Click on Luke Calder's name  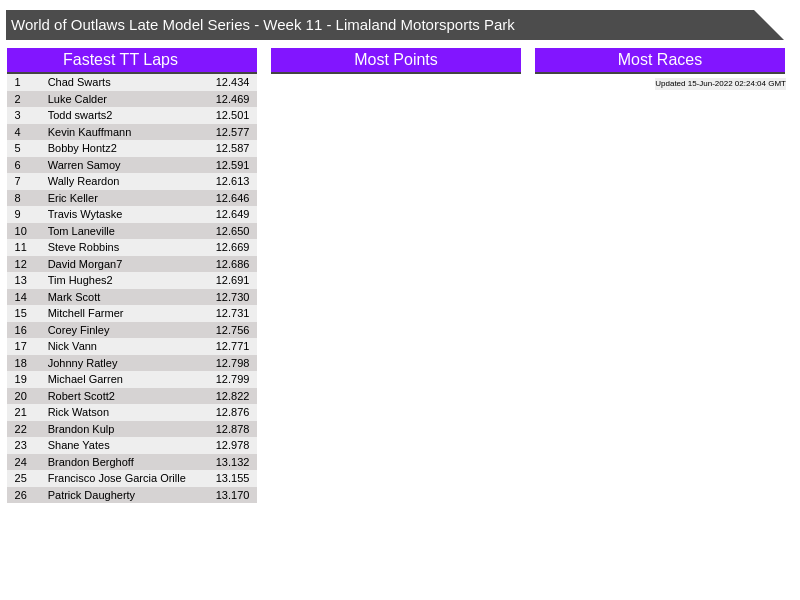pyautogui.click(x=77, y=99)
